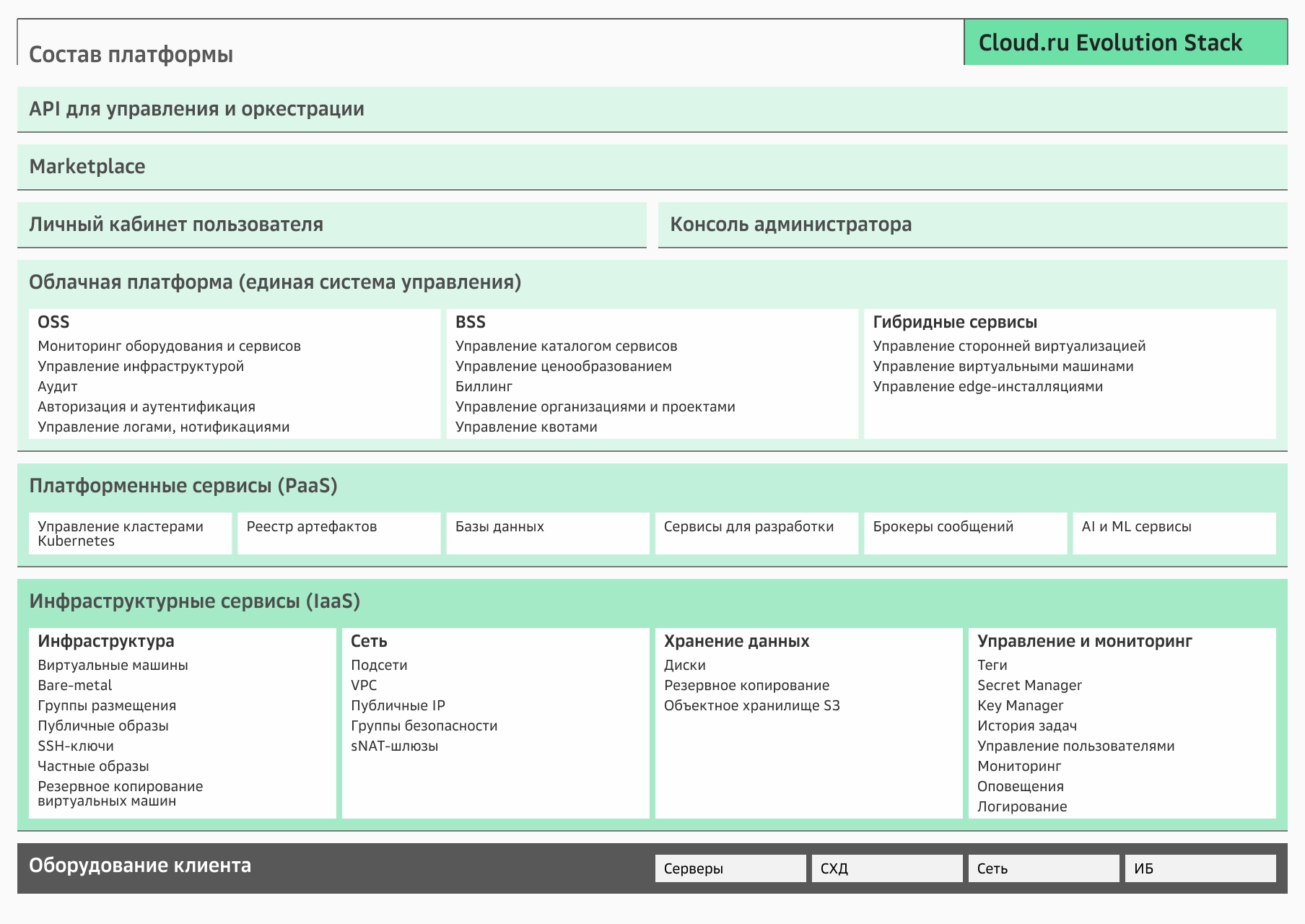Screen dimensions: 1305x924
Task: Click the 'Теги' entry
Action: [992, 666]
